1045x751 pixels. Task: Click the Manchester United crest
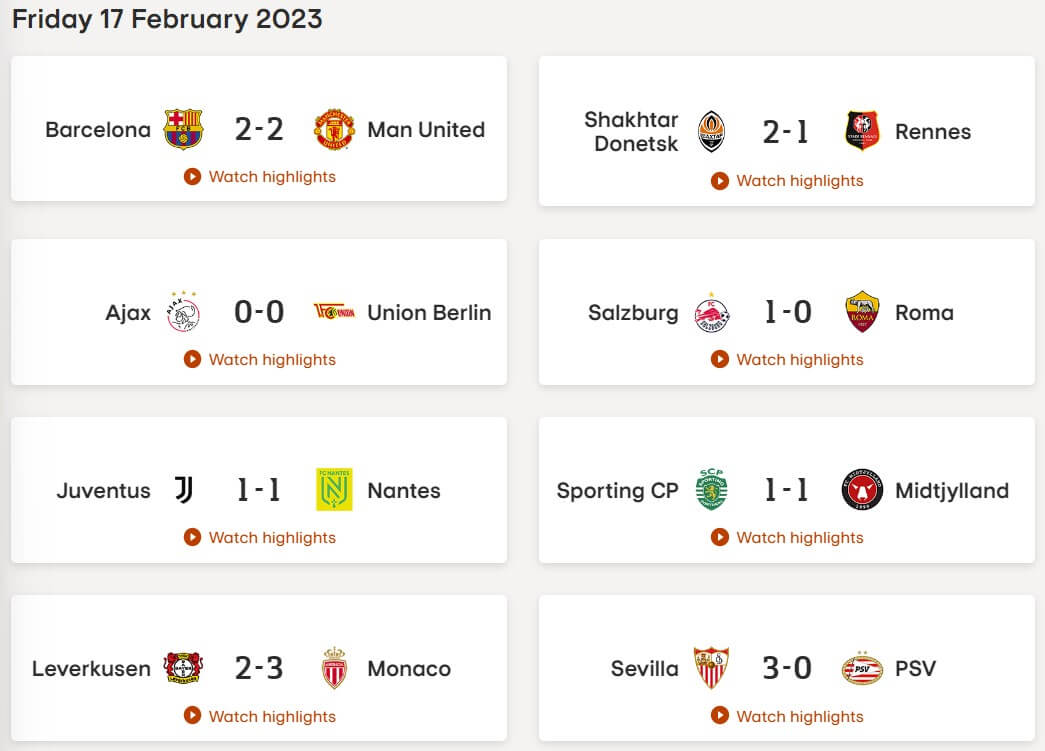point(334,129)
